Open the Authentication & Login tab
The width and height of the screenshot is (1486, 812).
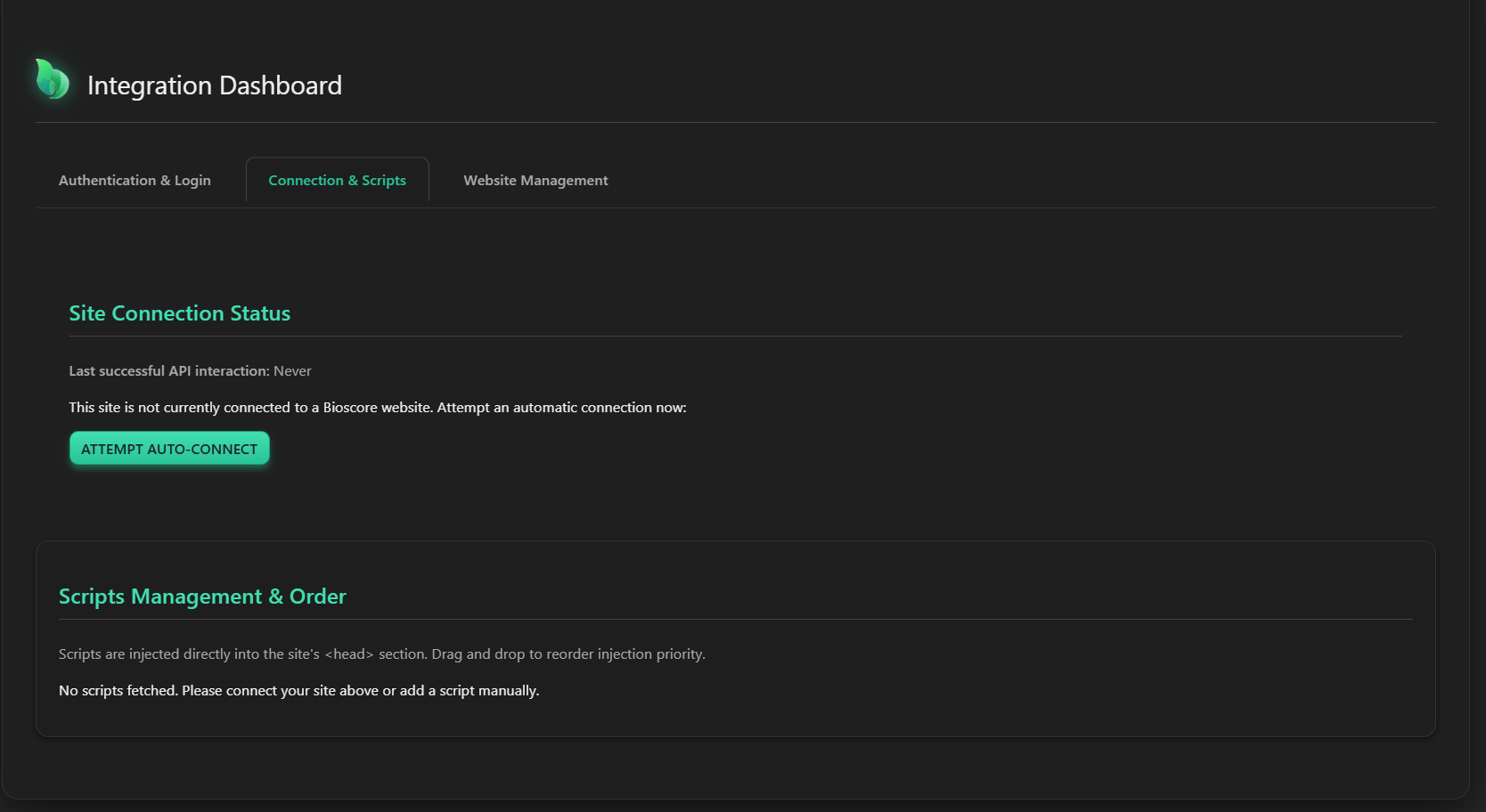(x=135, y=180)
